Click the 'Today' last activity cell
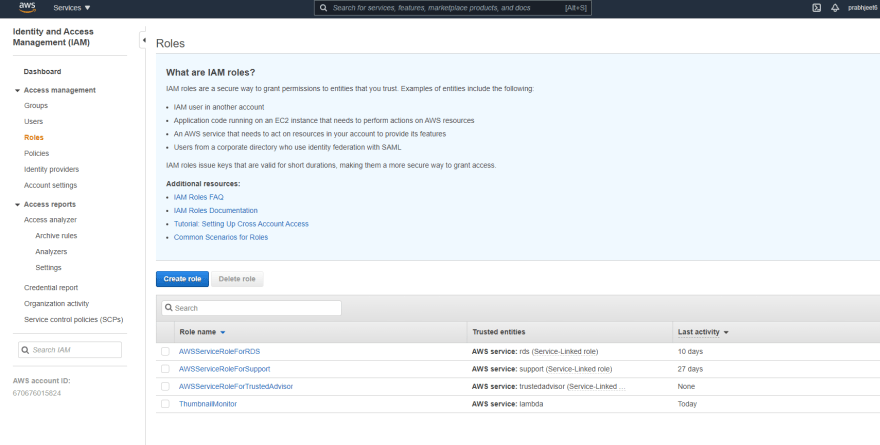 pos(687,403)
